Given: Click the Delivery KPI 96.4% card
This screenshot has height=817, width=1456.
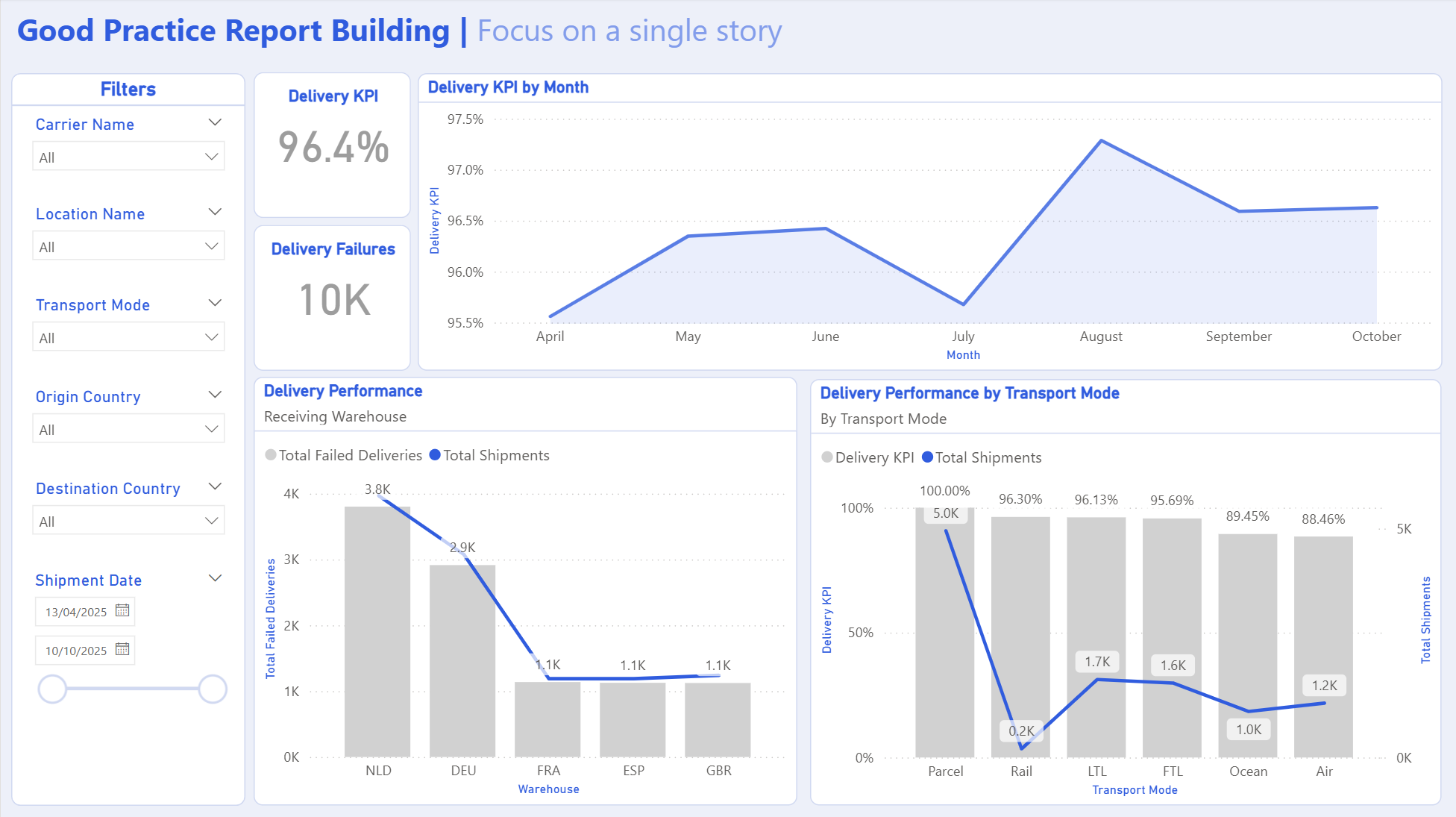Looking at the screenshot, I should tap(333, 146).
